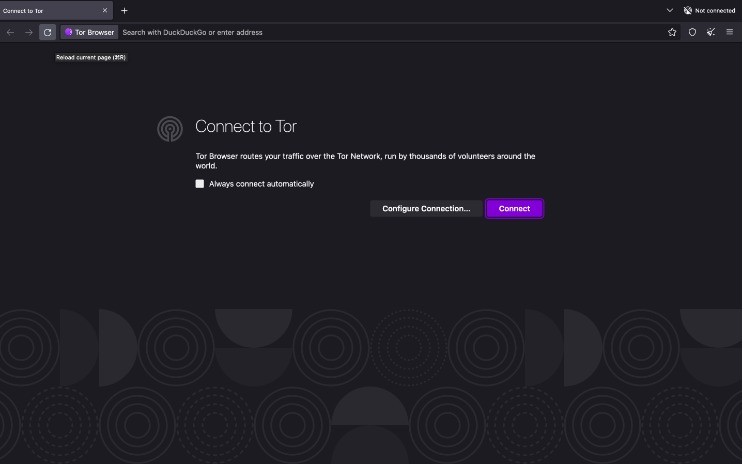This screenshot has height=464, width=742.
Task: Go back to the previous page
Action: point(10,32)
